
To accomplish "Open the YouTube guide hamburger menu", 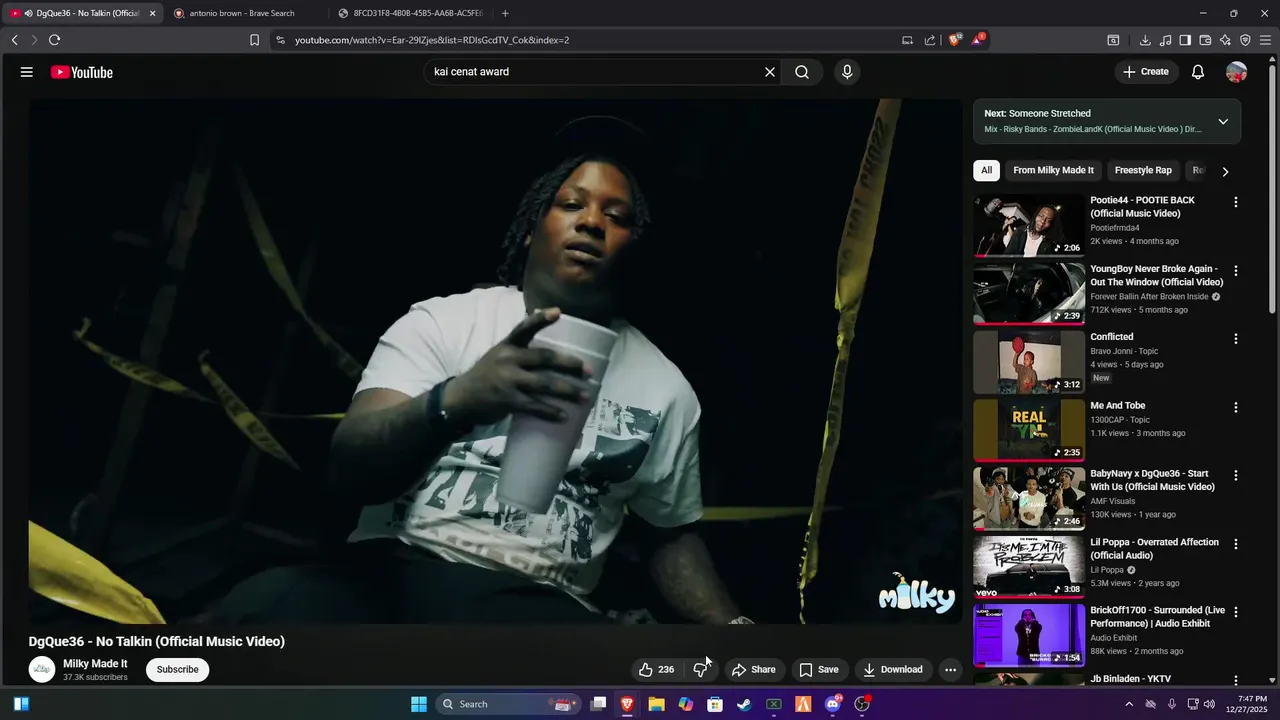I will (27, 72).
